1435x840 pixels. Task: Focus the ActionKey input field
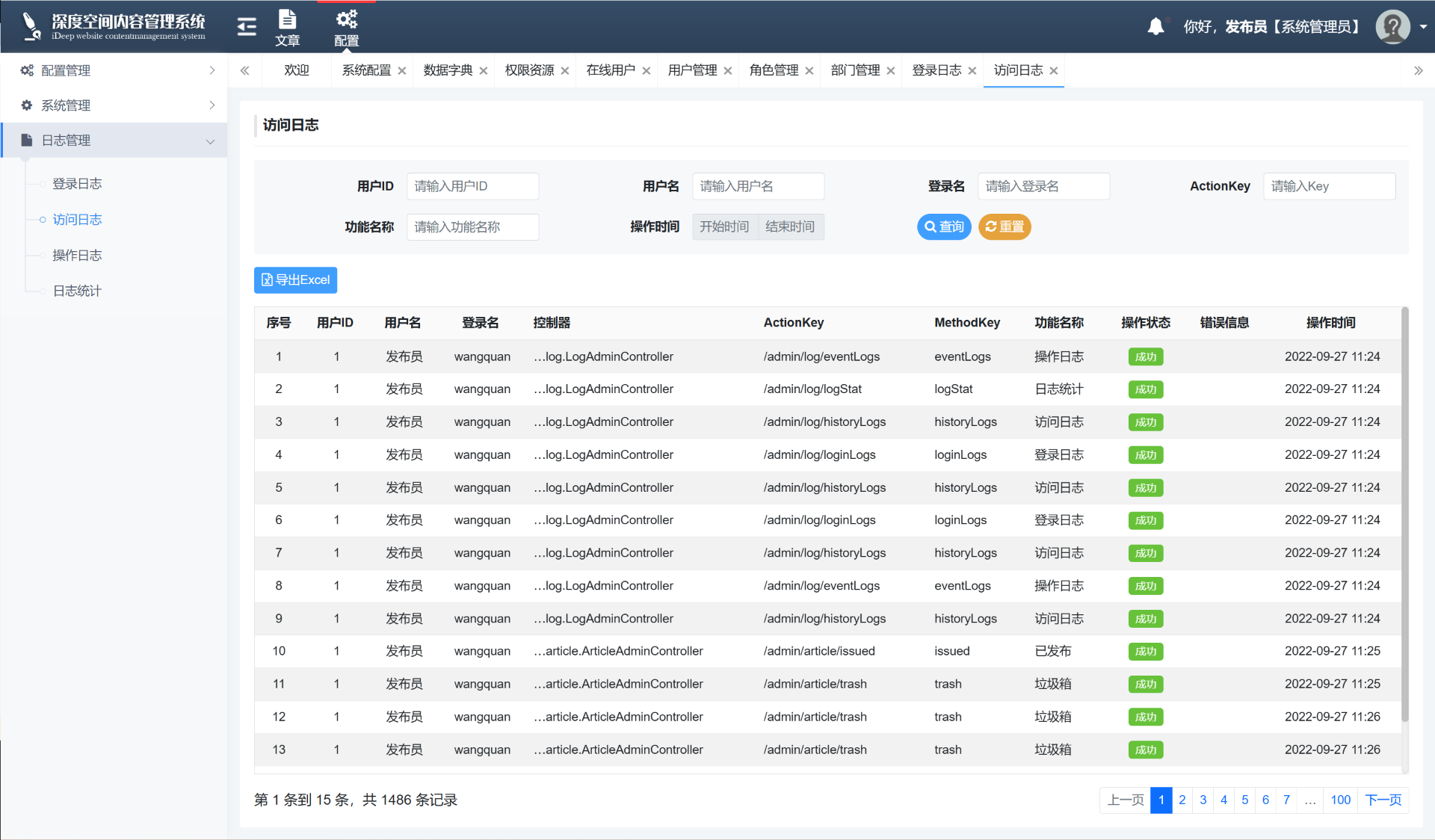click(x=1329, y=186)
